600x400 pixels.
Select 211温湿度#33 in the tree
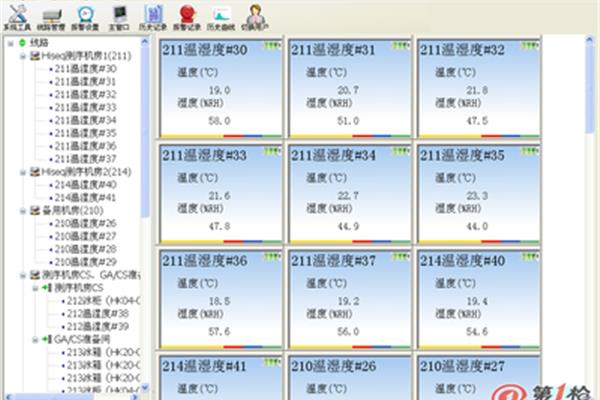(x=85, y=108)
